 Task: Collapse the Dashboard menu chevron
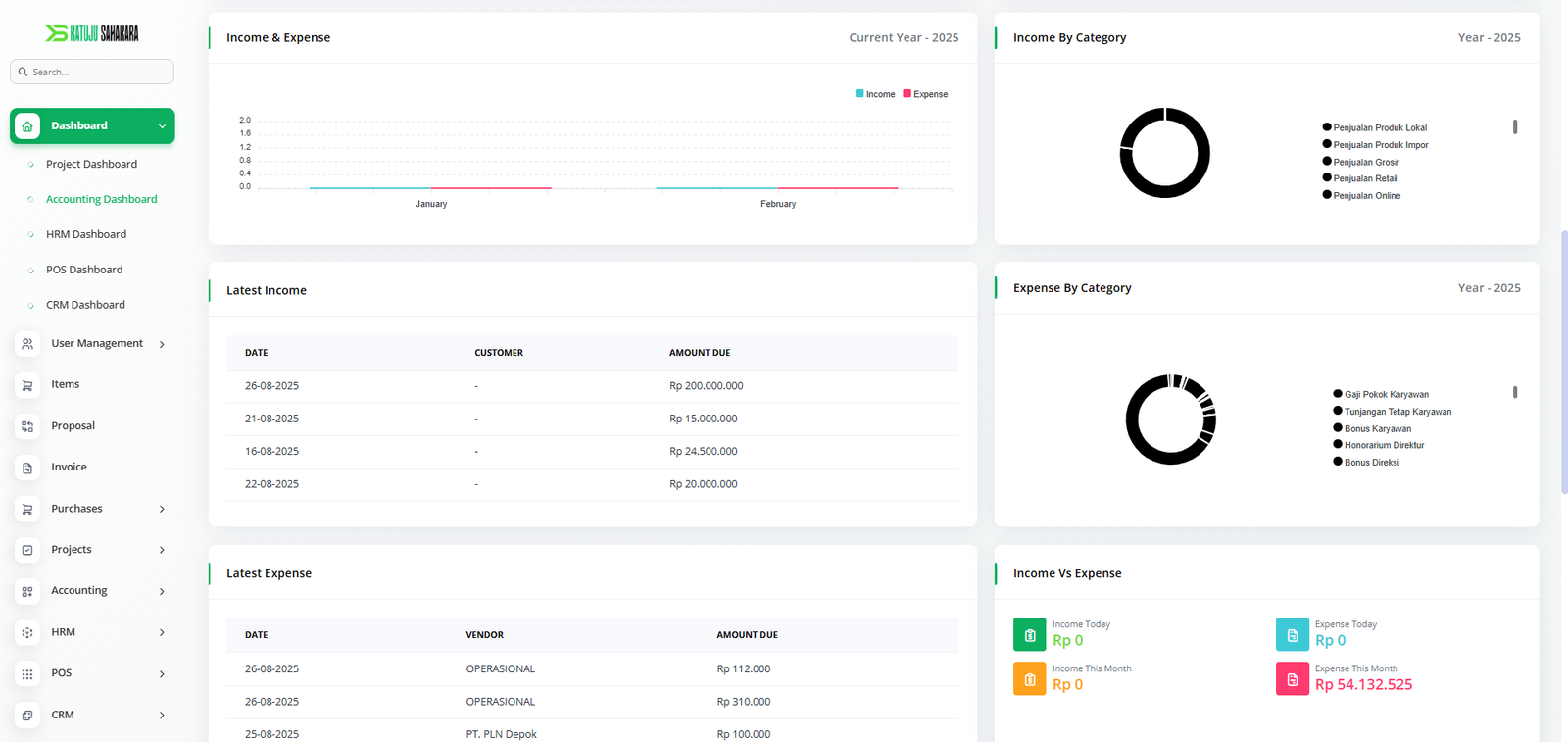[162, 126]
